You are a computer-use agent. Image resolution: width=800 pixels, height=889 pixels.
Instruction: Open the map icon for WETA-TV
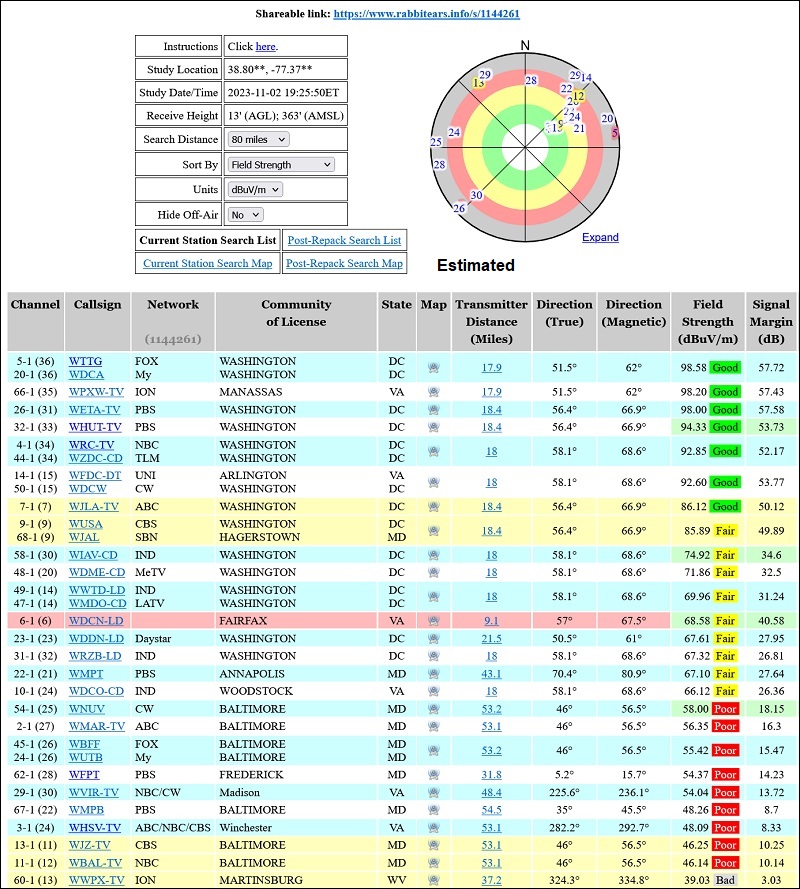point(433,410)
